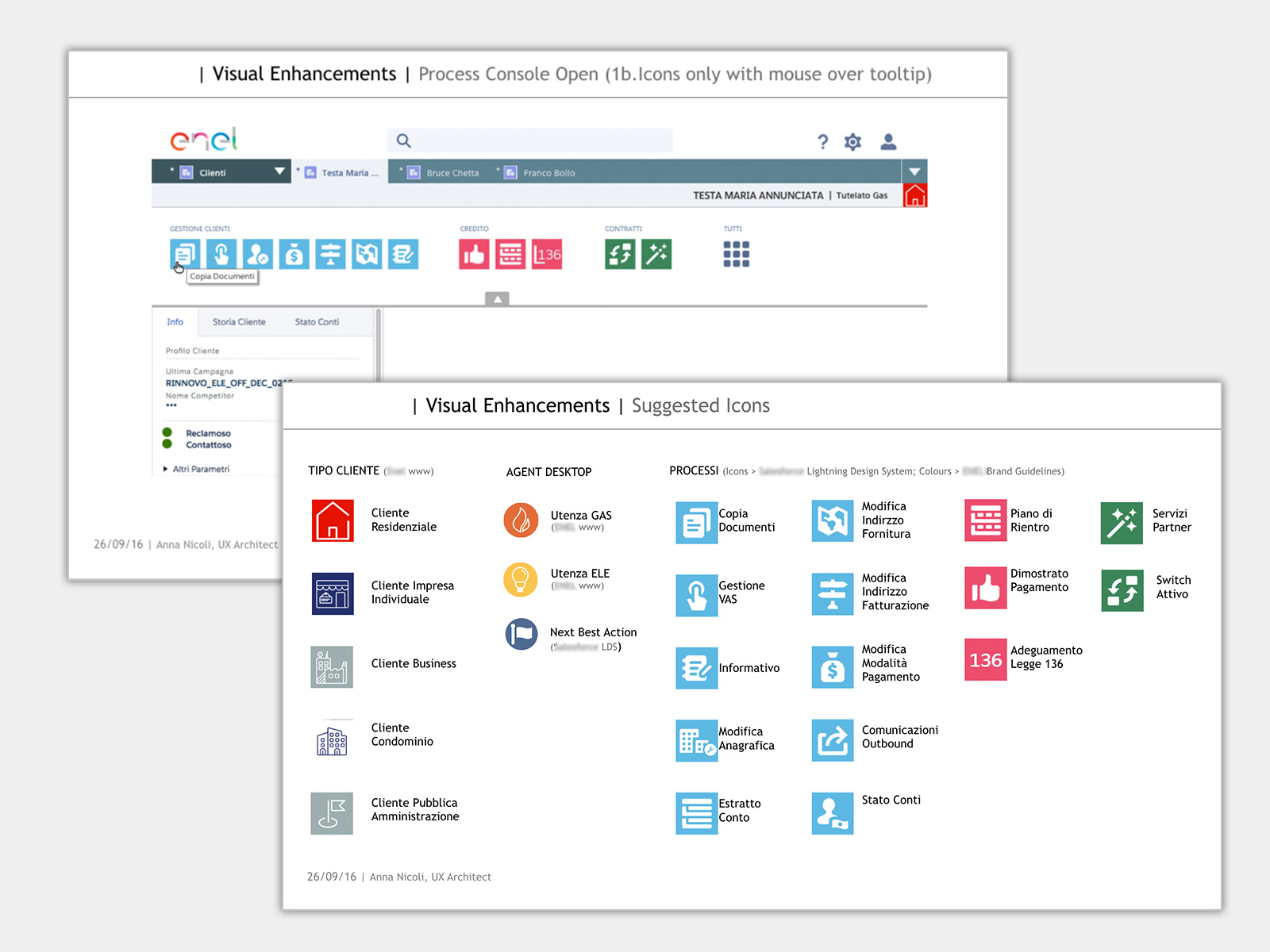Image resolution: width=1270 pixels, height=952 pixels.
Task: Switch to the Storia Cliente tab
Action: click(x=239, y=322)
